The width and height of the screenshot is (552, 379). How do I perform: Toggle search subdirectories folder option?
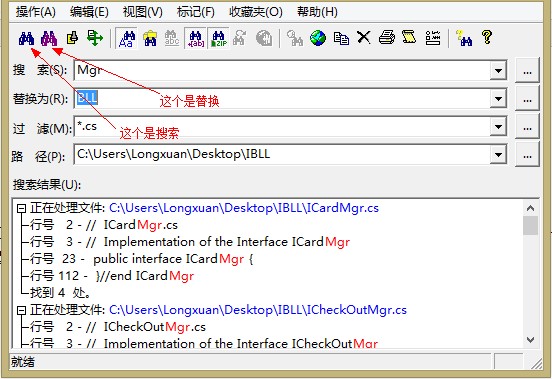tap(150, 38)
